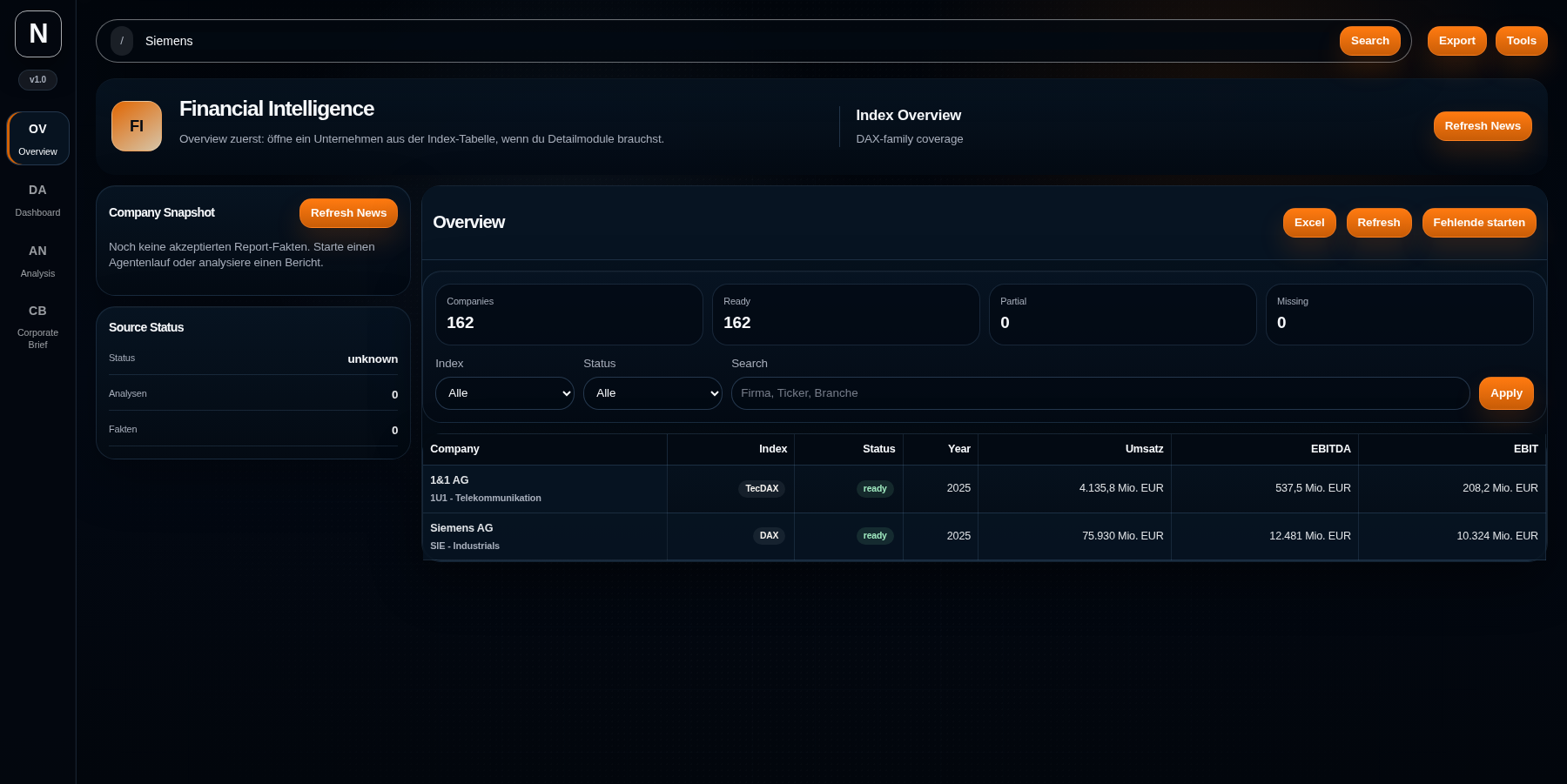Open the Corporate Brief sidebar item
The height and width of the screenshot is (784, 1567).
point(38,326)
